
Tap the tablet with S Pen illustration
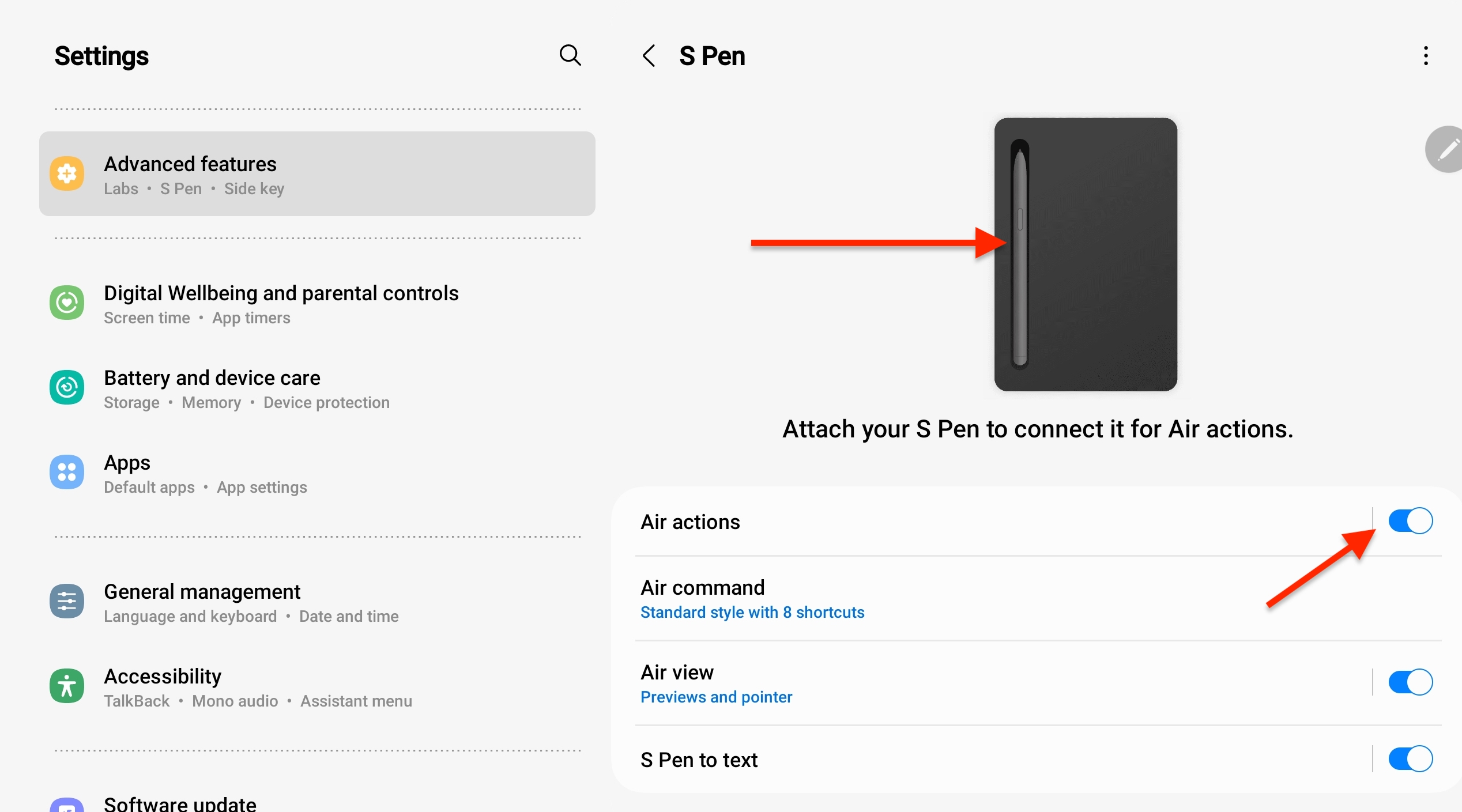click(1086, 254)
